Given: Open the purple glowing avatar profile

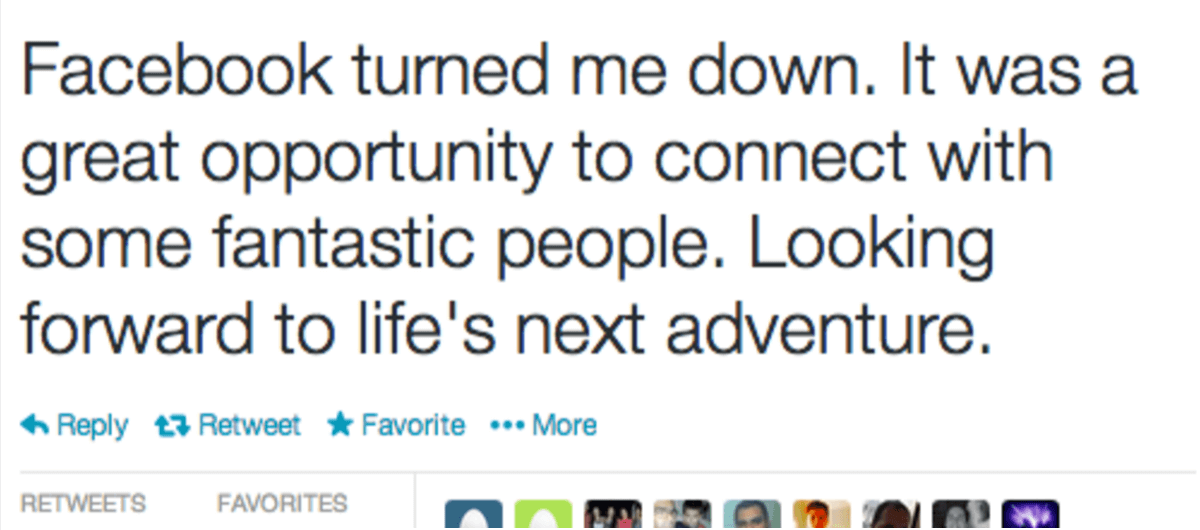Looking at the screenshot, I should [x=1029, y=516].
